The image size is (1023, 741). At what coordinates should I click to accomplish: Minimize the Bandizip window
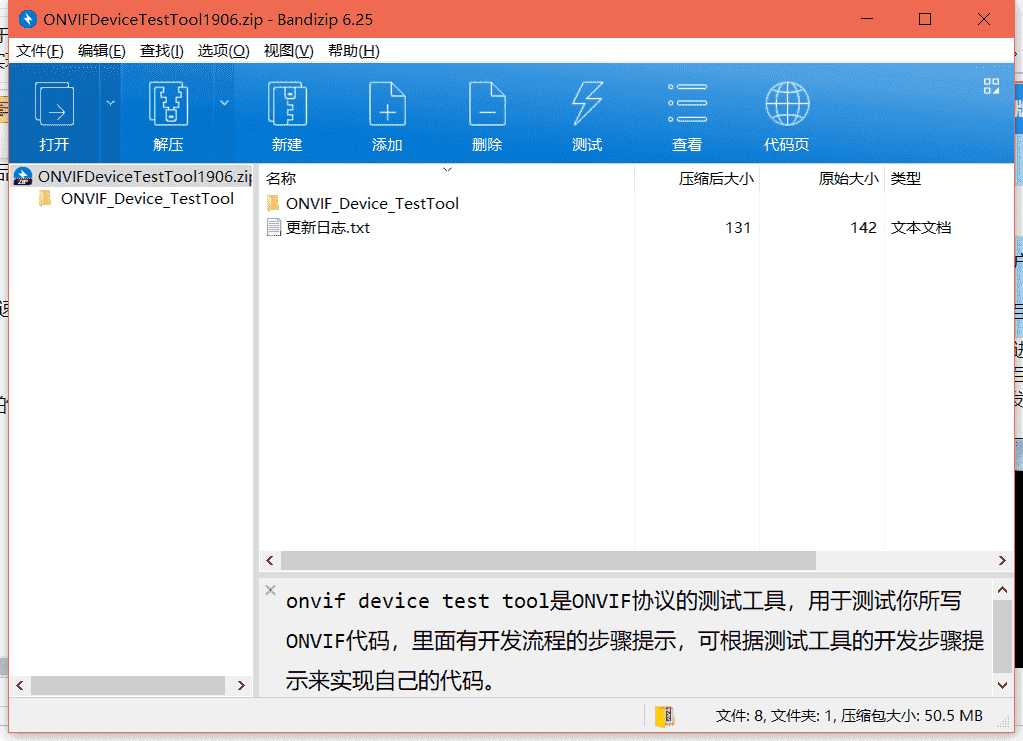tap(866, 19)
